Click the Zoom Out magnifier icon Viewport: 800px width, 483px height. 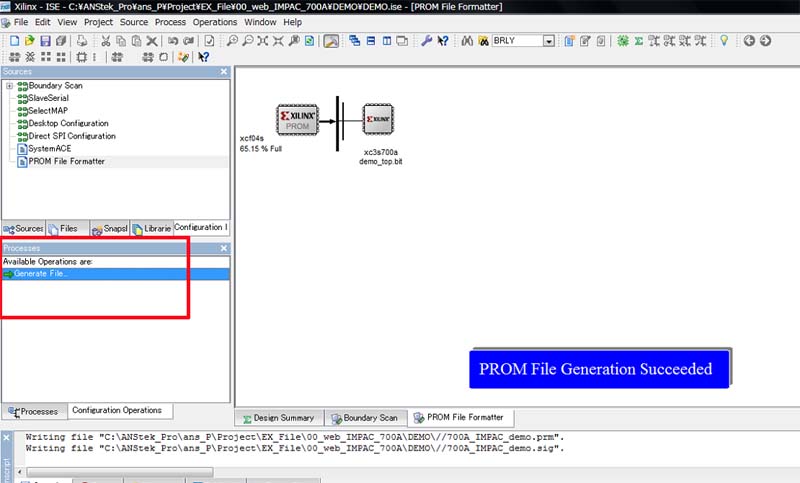click(247, 41)
